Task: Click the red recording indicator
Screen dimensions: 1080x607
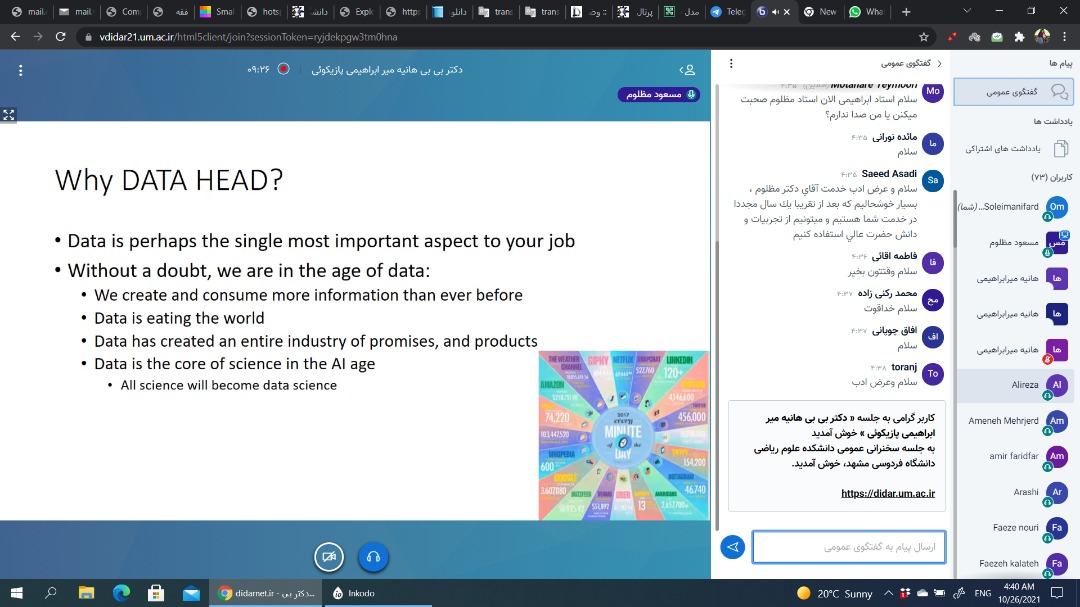Action: tap(283, 70)
